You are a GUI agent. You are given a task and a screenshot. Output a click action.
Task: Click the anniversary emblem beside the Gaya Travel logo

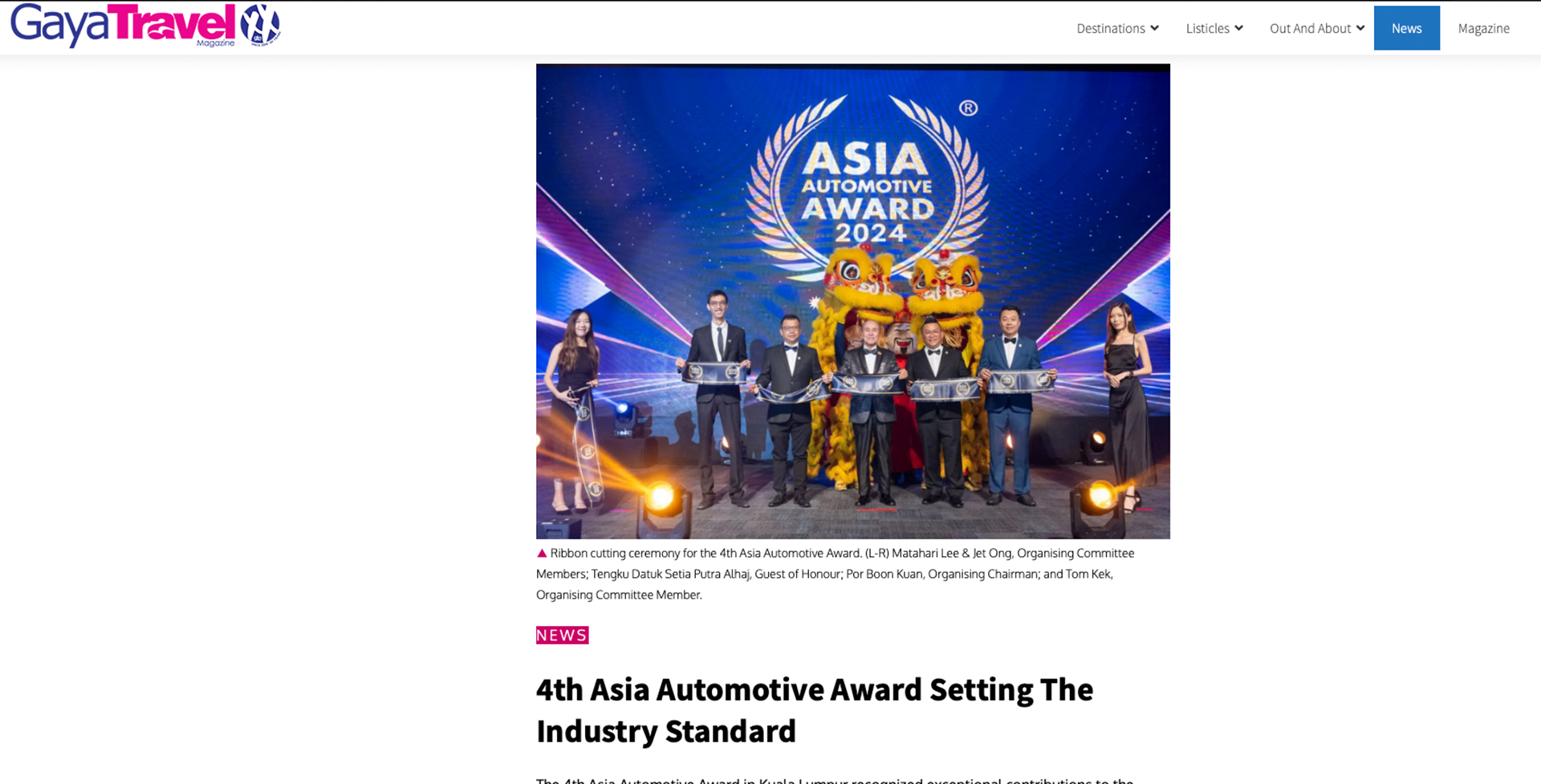click(260, 25)
